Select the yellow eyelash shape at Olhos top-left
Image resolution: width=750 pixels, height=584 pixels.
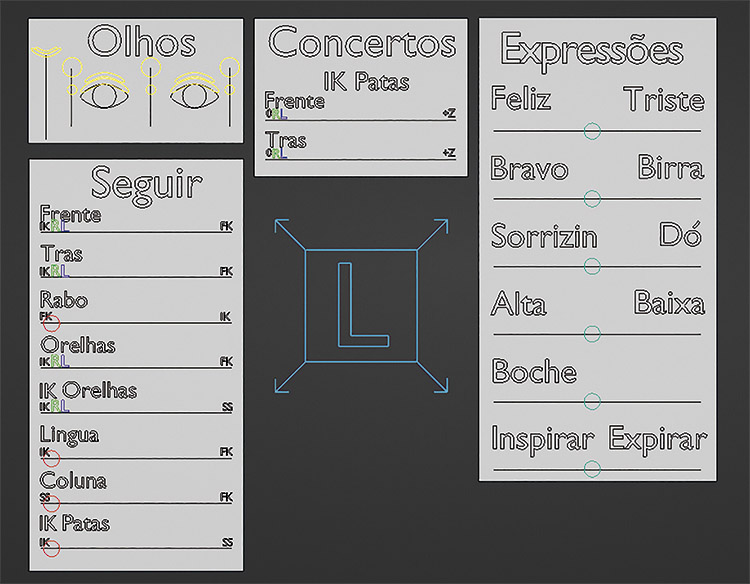pos(46,50)
